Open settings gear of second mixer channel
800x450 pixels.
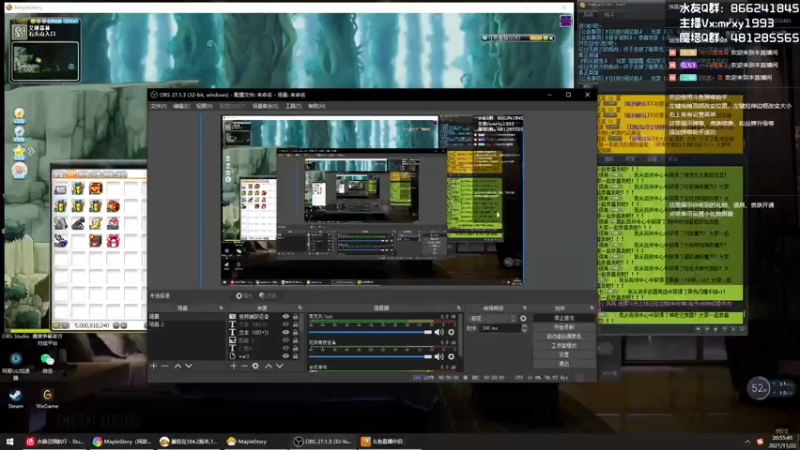pos(451,357)
